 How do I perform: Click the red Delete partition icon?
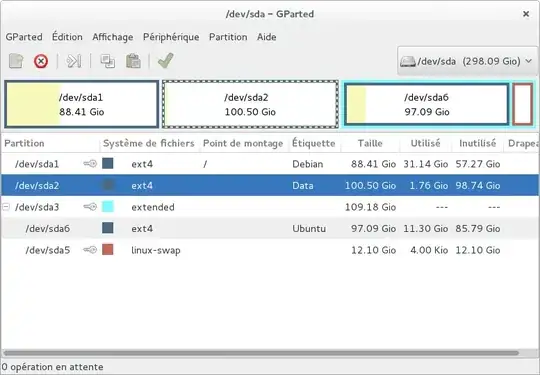41,61
